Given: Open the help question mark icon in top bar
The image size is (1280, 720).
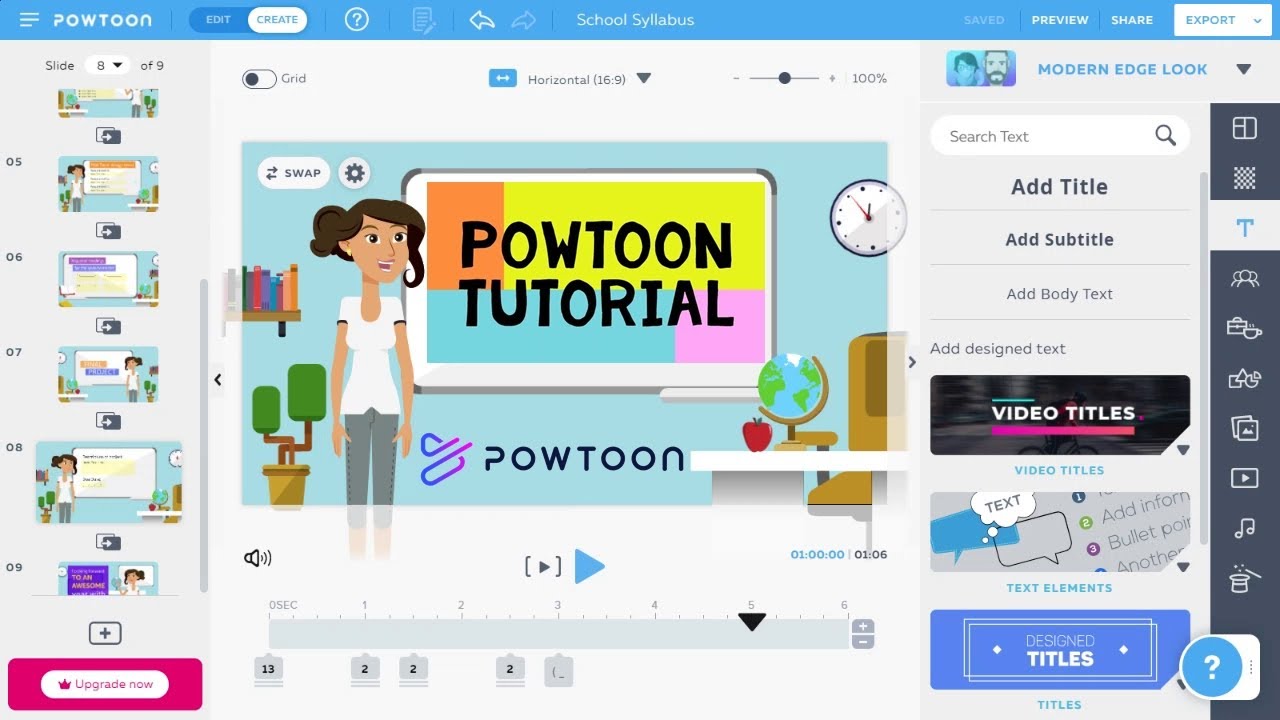Looking at the screenshot, I should (357, 19).
